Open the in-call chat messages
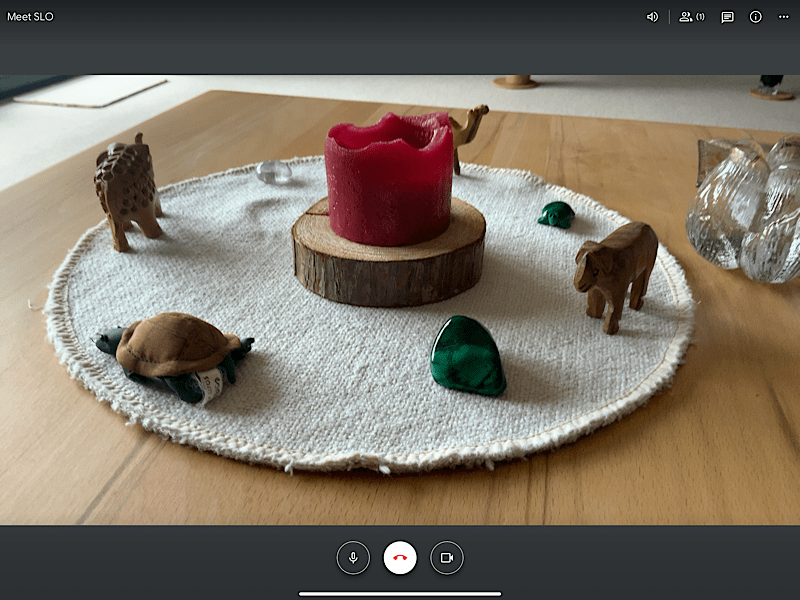Image resolution: width=800 pixels, height=600 pixels. point(727,17)
